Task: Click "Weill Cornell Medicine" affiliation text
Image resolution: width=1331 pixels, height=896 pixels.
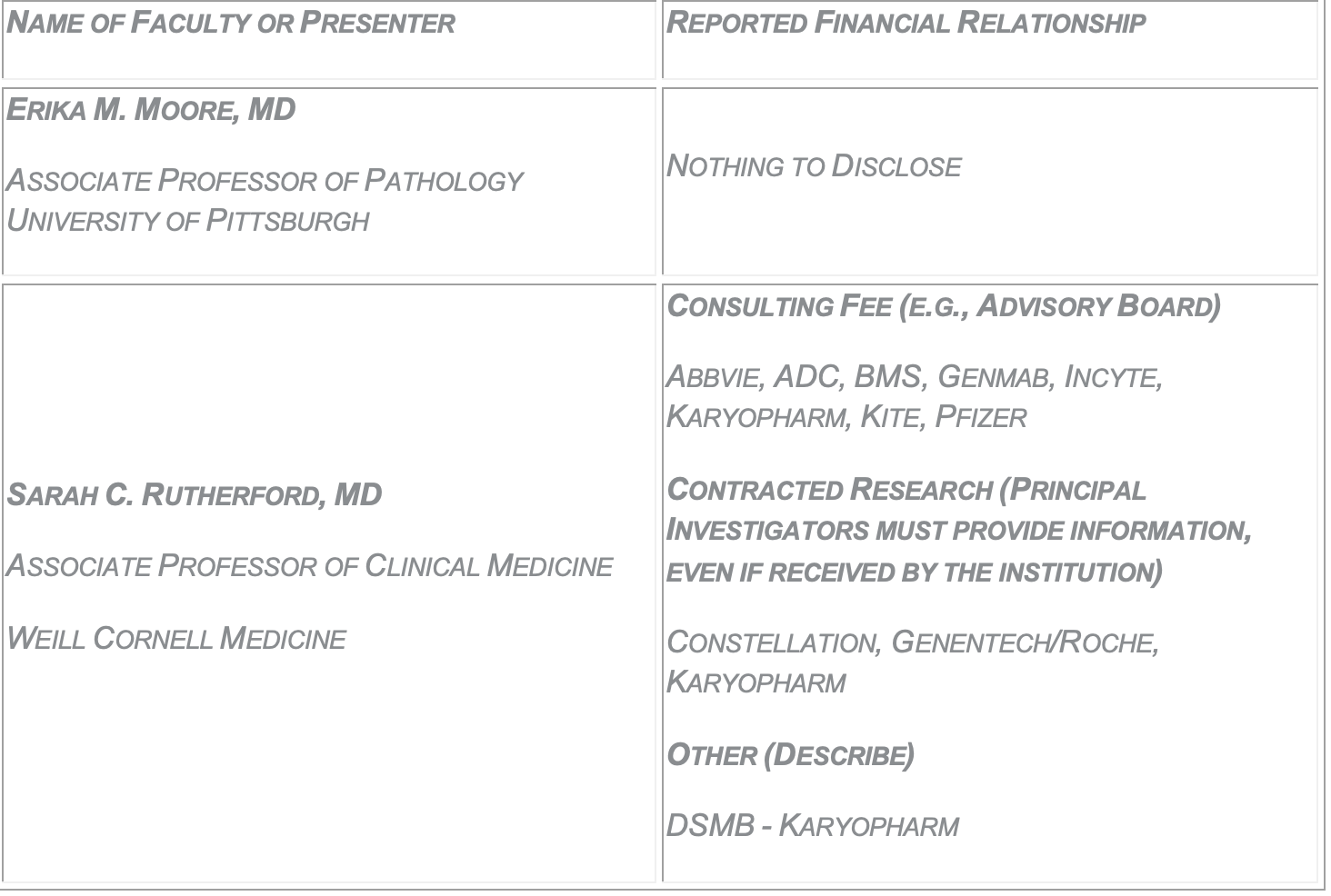Action: click(176, 638)
